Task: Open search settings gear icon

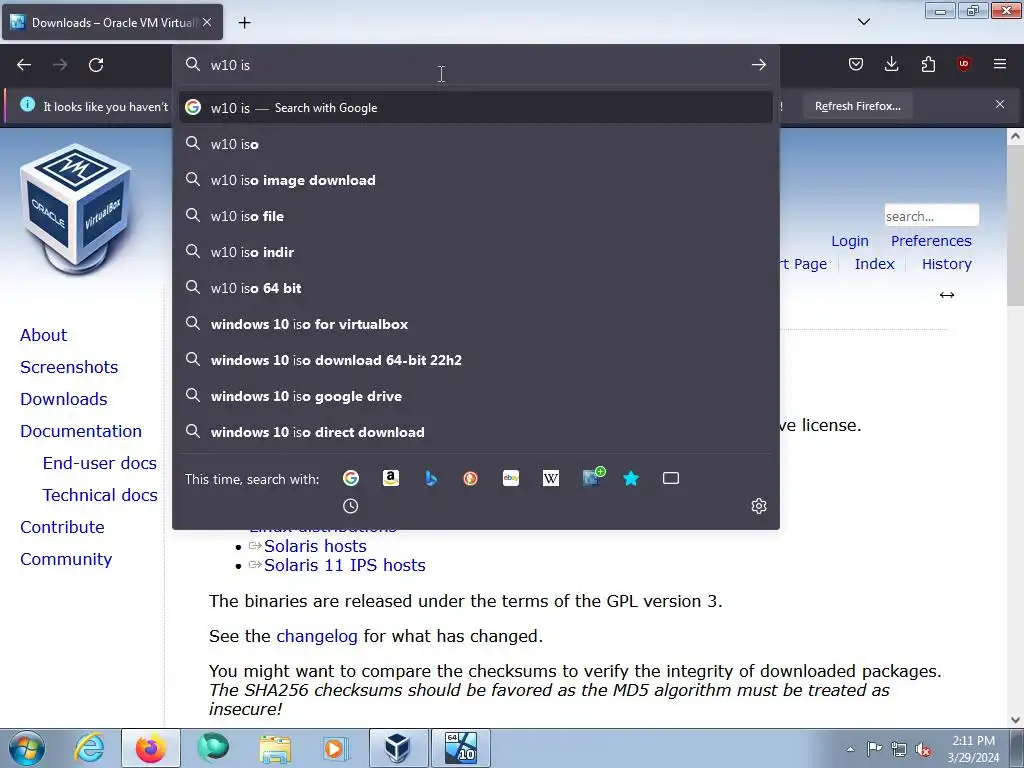Action: click(x=759, y=506)
